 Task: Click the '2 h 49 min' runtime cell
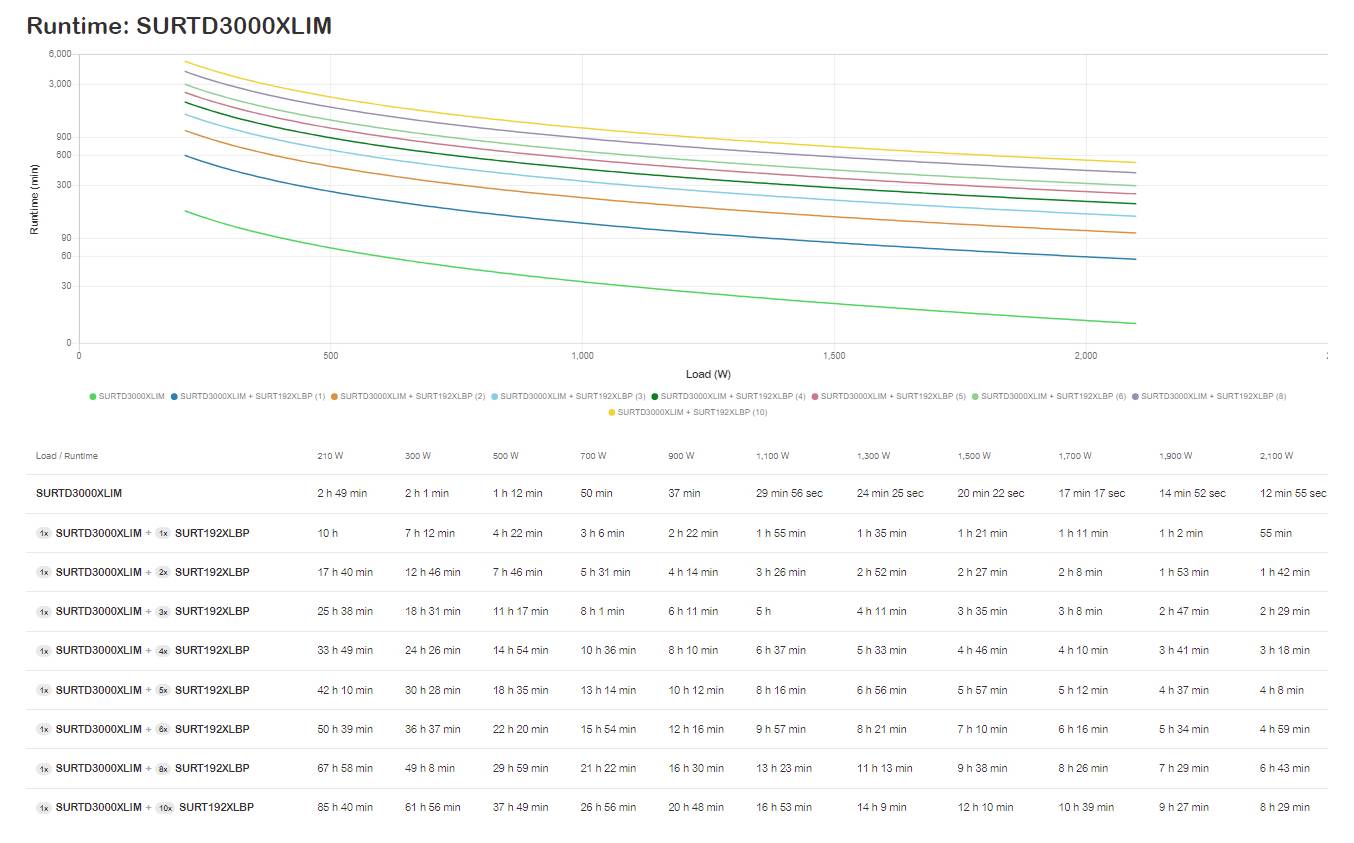(342, 493)
